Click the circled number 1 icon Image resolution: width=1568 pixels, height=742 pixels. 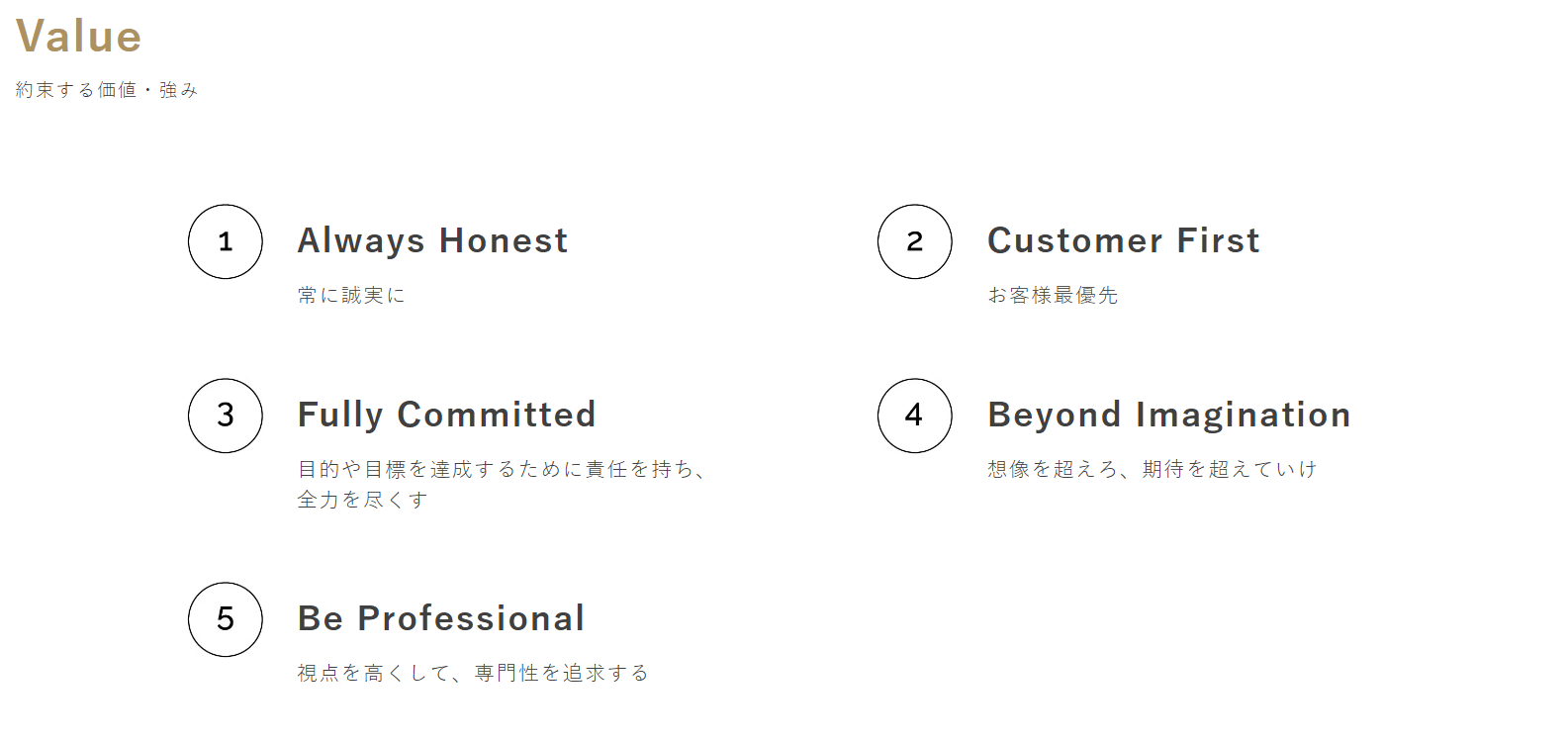pyautogui.click(x=226, y=241)
